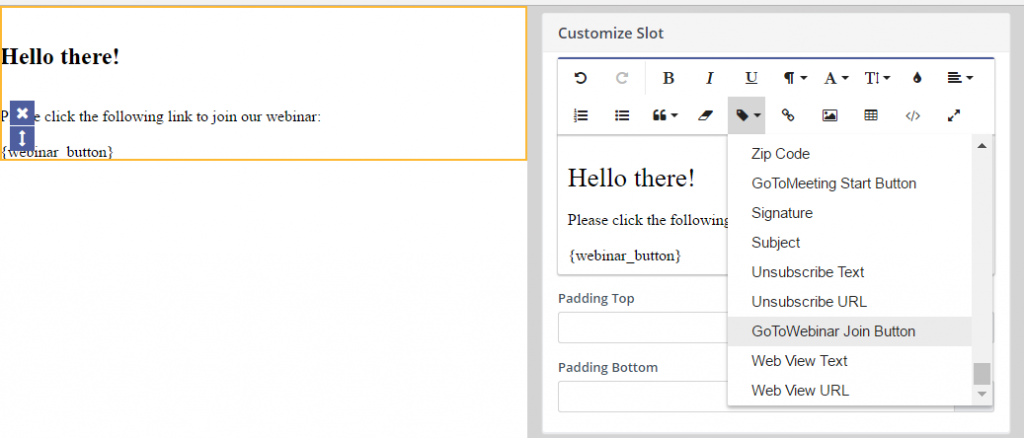Toggle bold formatting
The width and height of the screenshot is (1024, 438).
[668, 78]
